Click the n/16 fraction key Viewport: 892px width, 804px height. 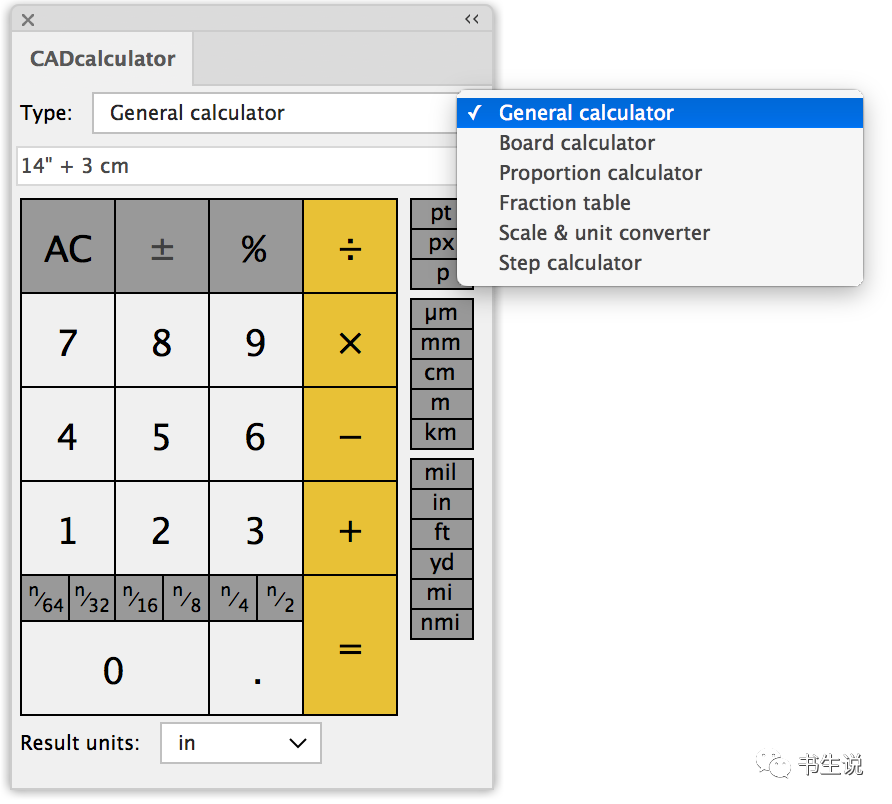click(139, 598)
